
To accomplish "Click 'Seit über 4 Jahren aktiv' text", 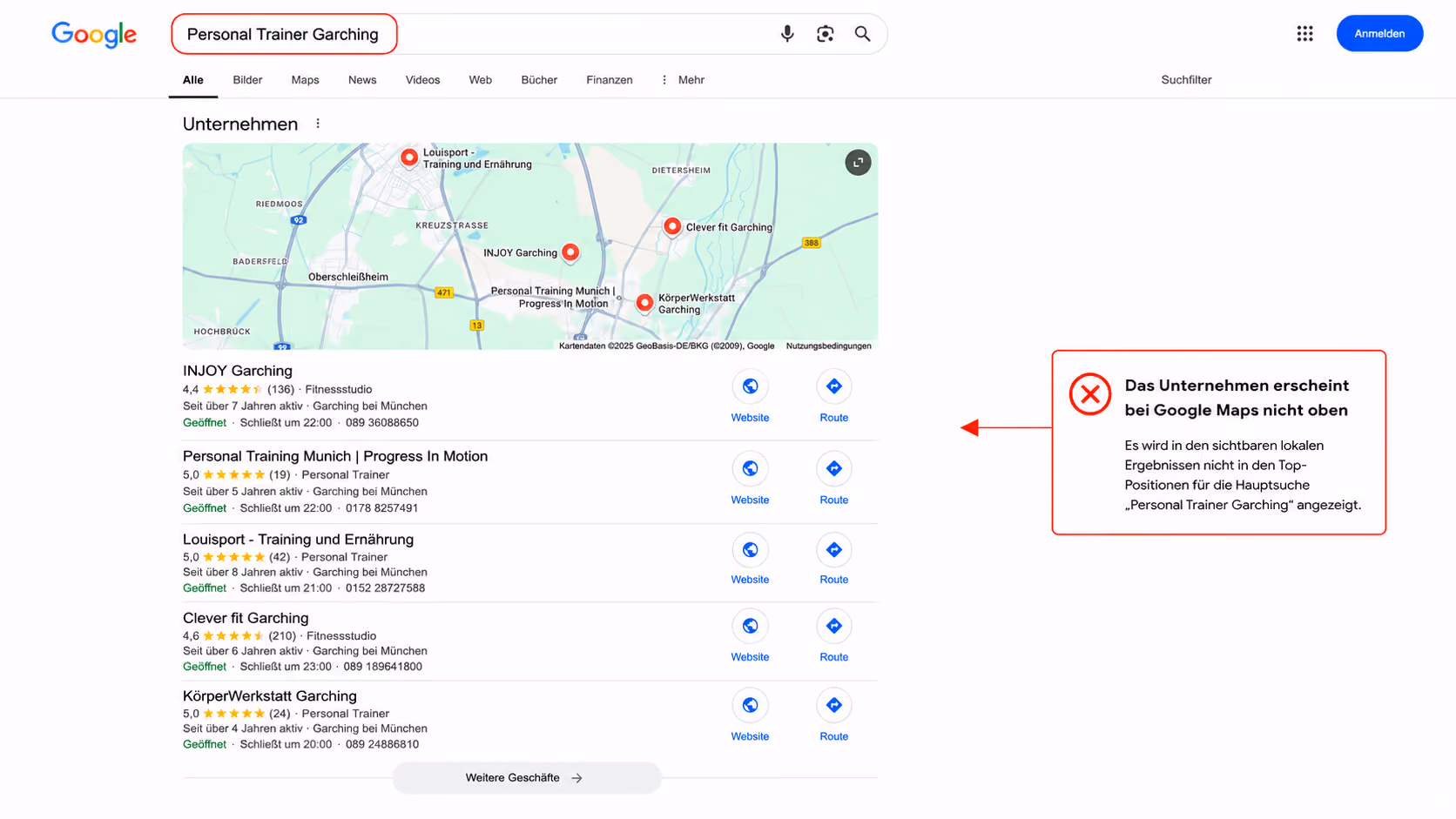I will 243,729.
